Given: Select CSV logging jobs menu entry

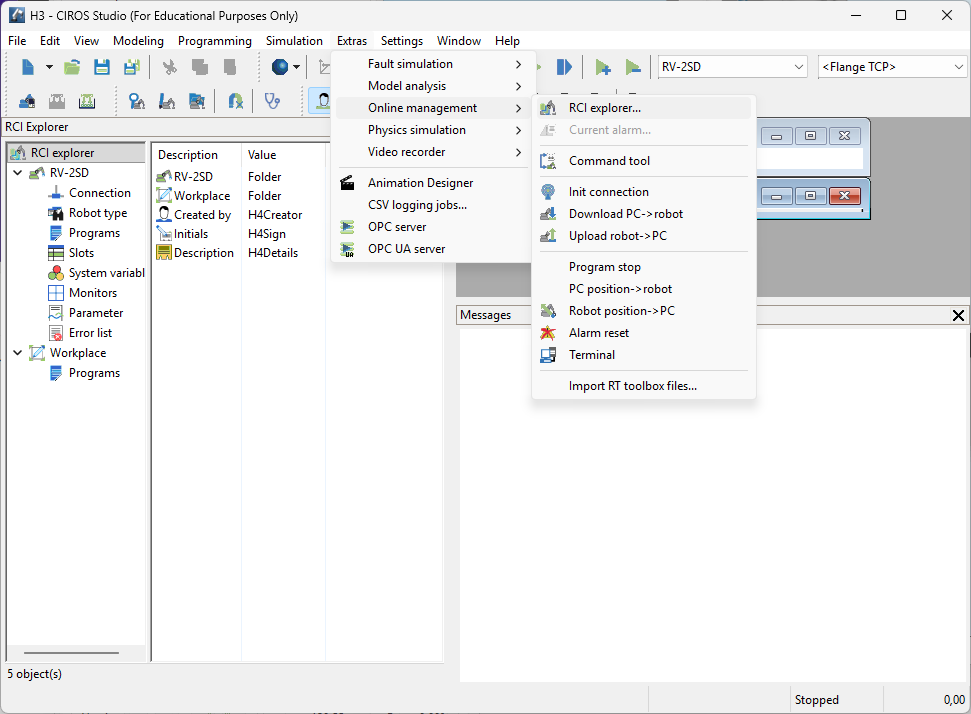Looking at the screenshot, I should point(431,205).
